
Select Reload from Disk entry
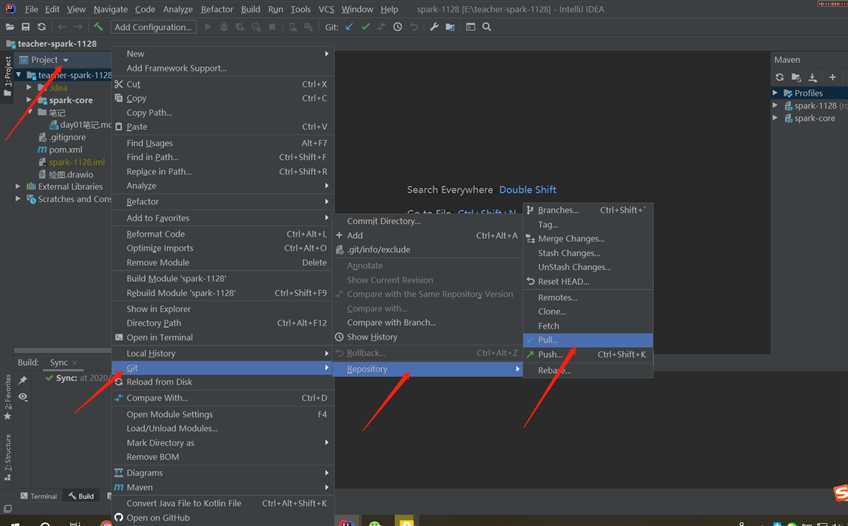click(222, 382)
